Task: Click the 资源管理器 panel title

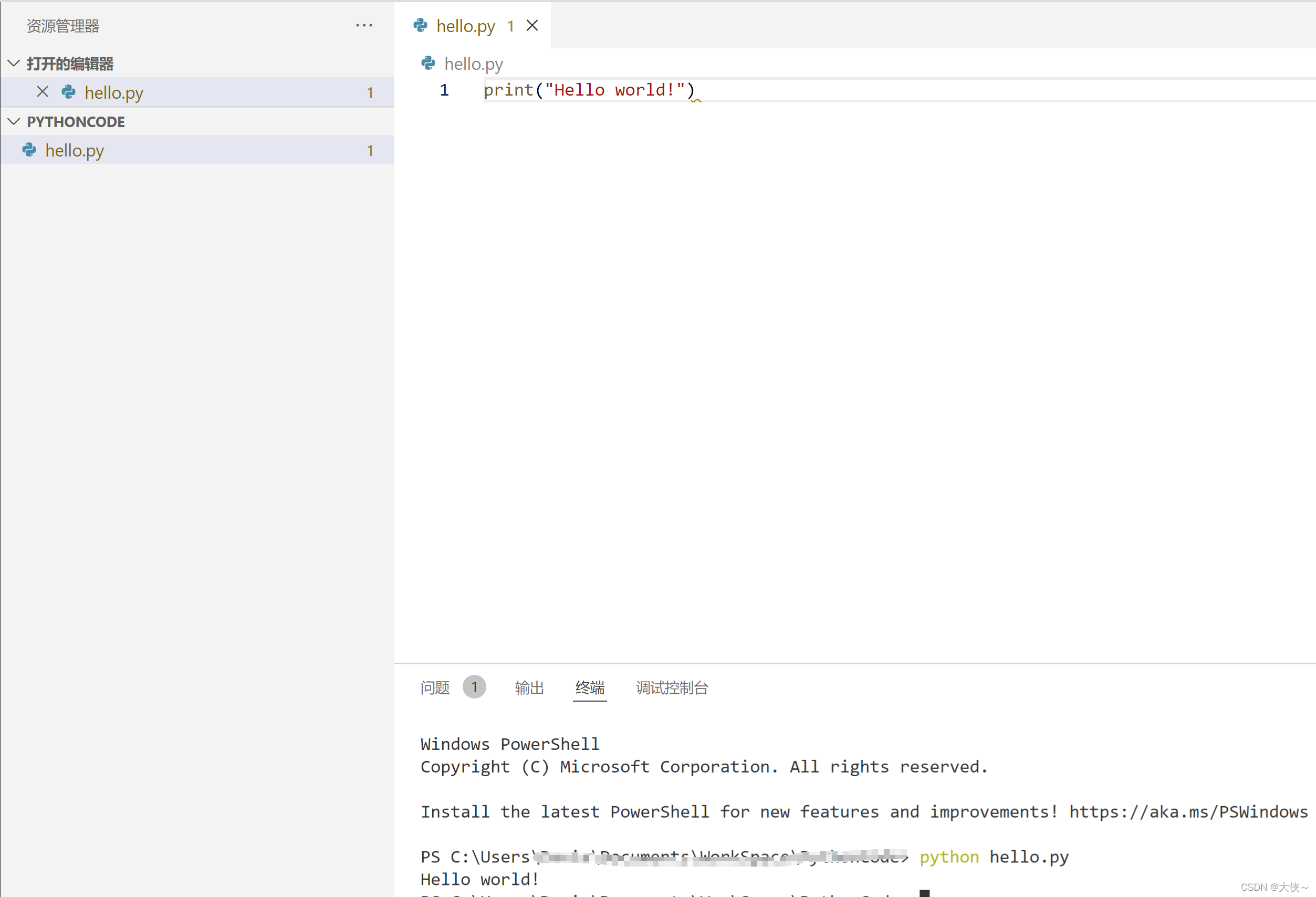Action: pyautogui.click(x=63, y=26)
